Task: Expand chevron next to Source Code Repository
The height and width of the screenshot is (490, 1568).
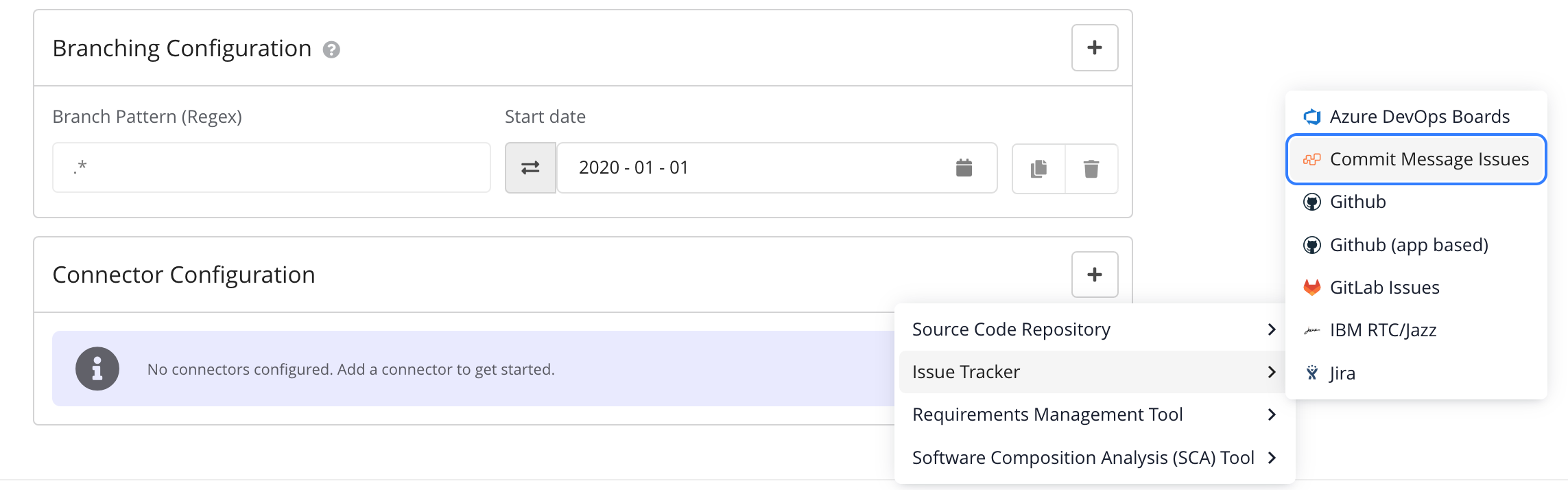Action: [1272, 329]
